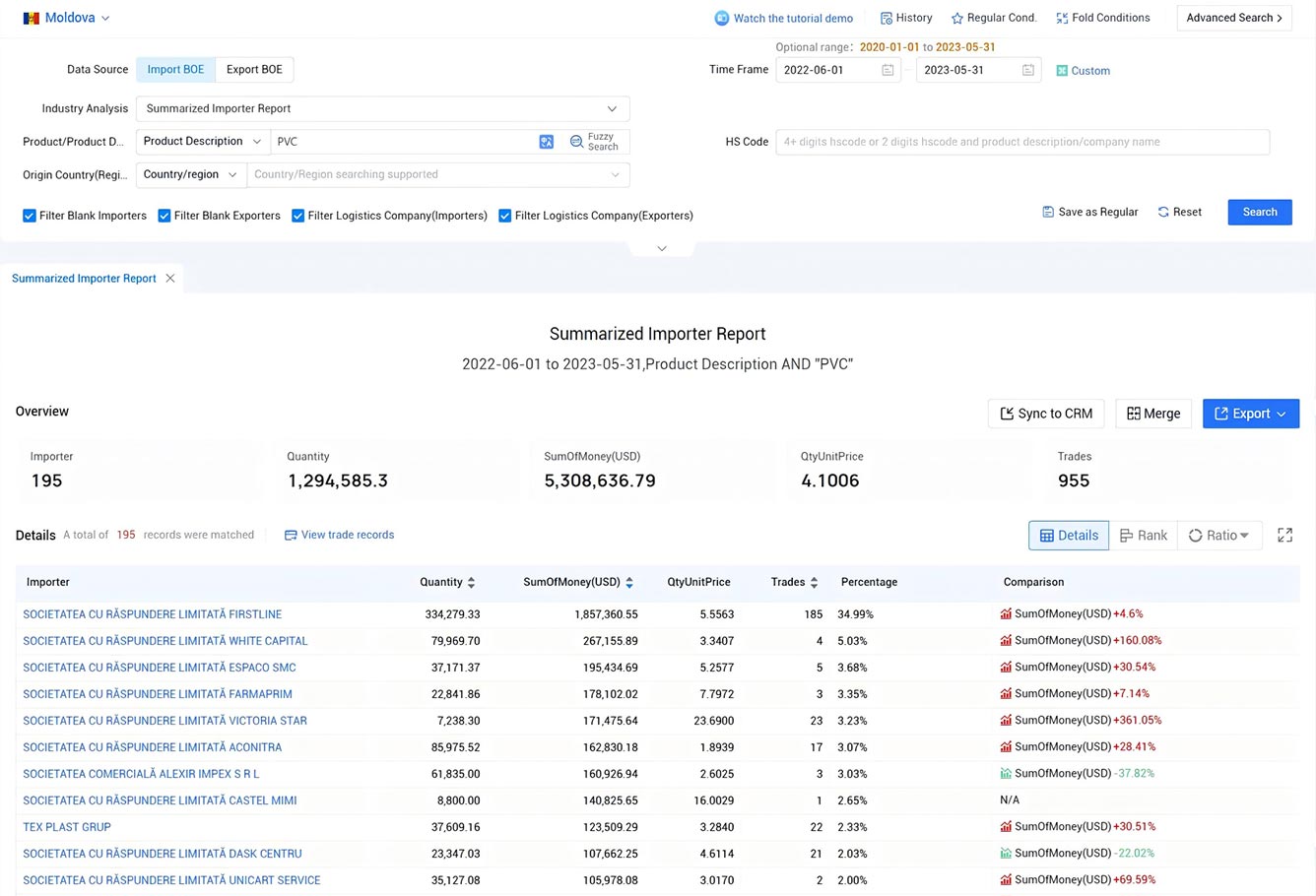
Task: Select the Summarized Importer Report tab
Action: tap(84, 279)
